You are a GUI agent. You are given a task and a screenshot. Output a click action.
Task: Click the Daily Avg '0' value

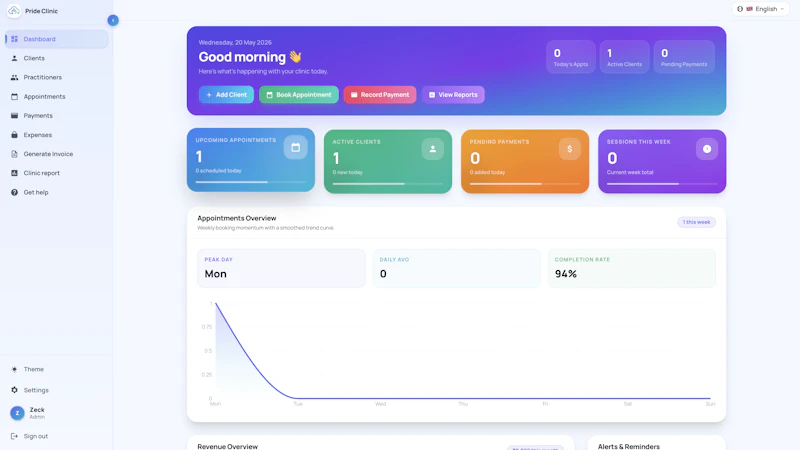383,274
